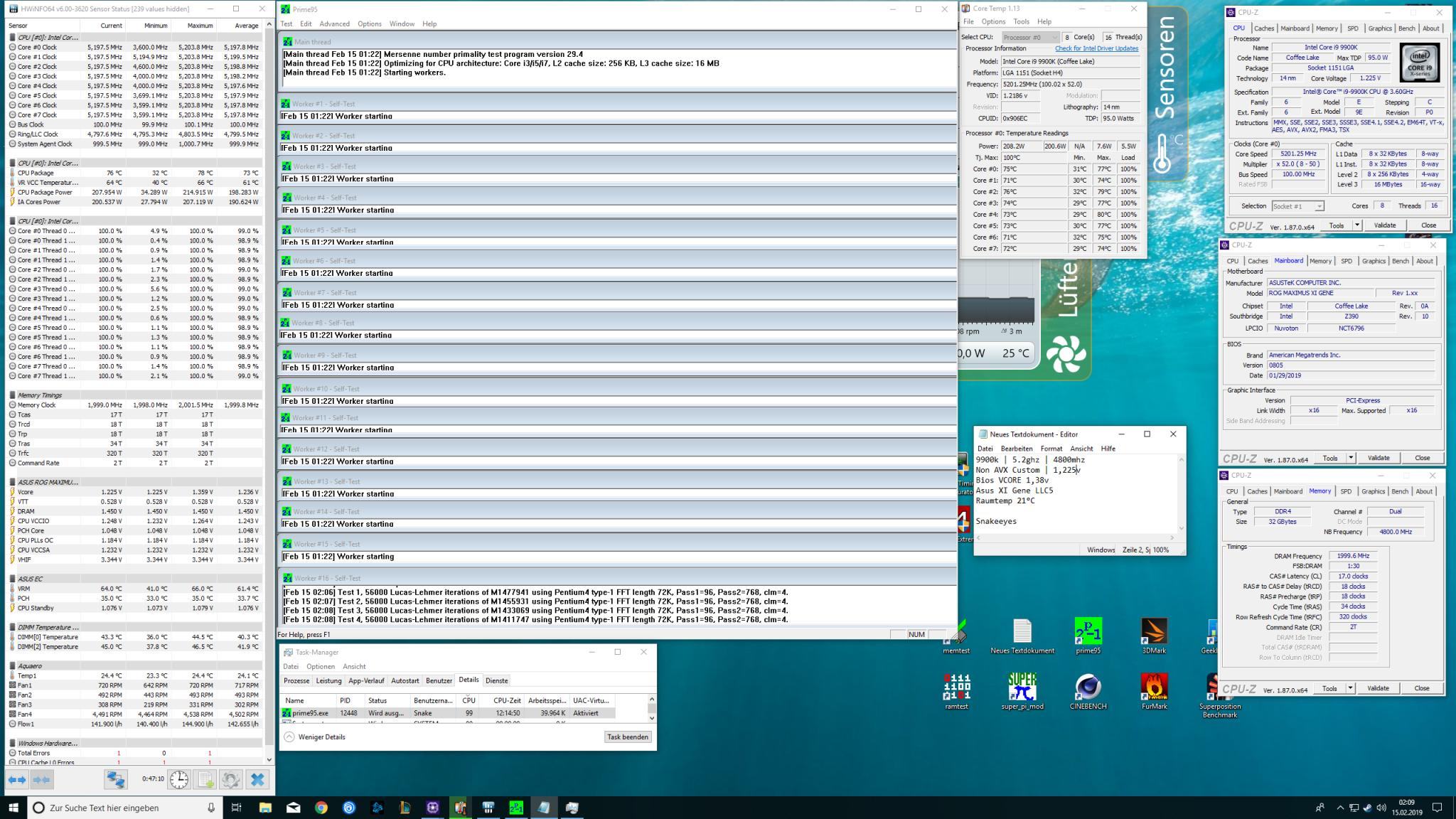Click the microphone icon in the search box

click(x=211, y=808)
